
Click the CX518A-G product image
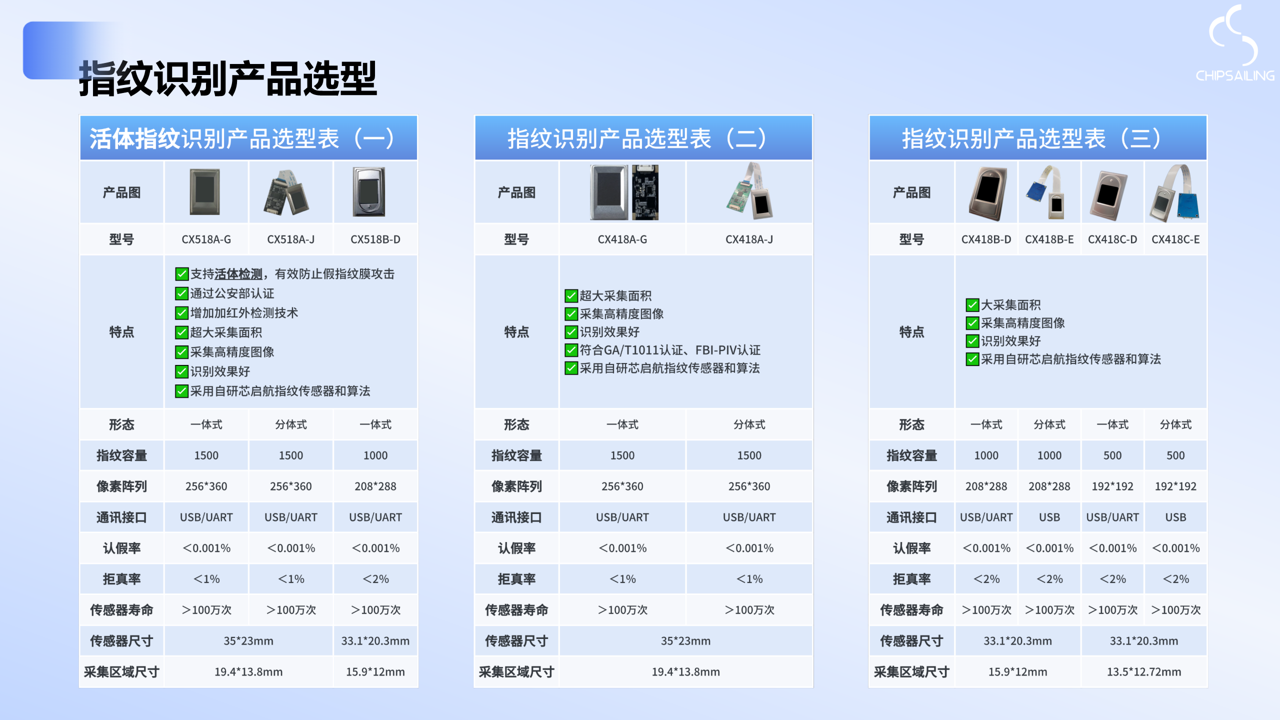pyautogui.click(x=206, y=192)
